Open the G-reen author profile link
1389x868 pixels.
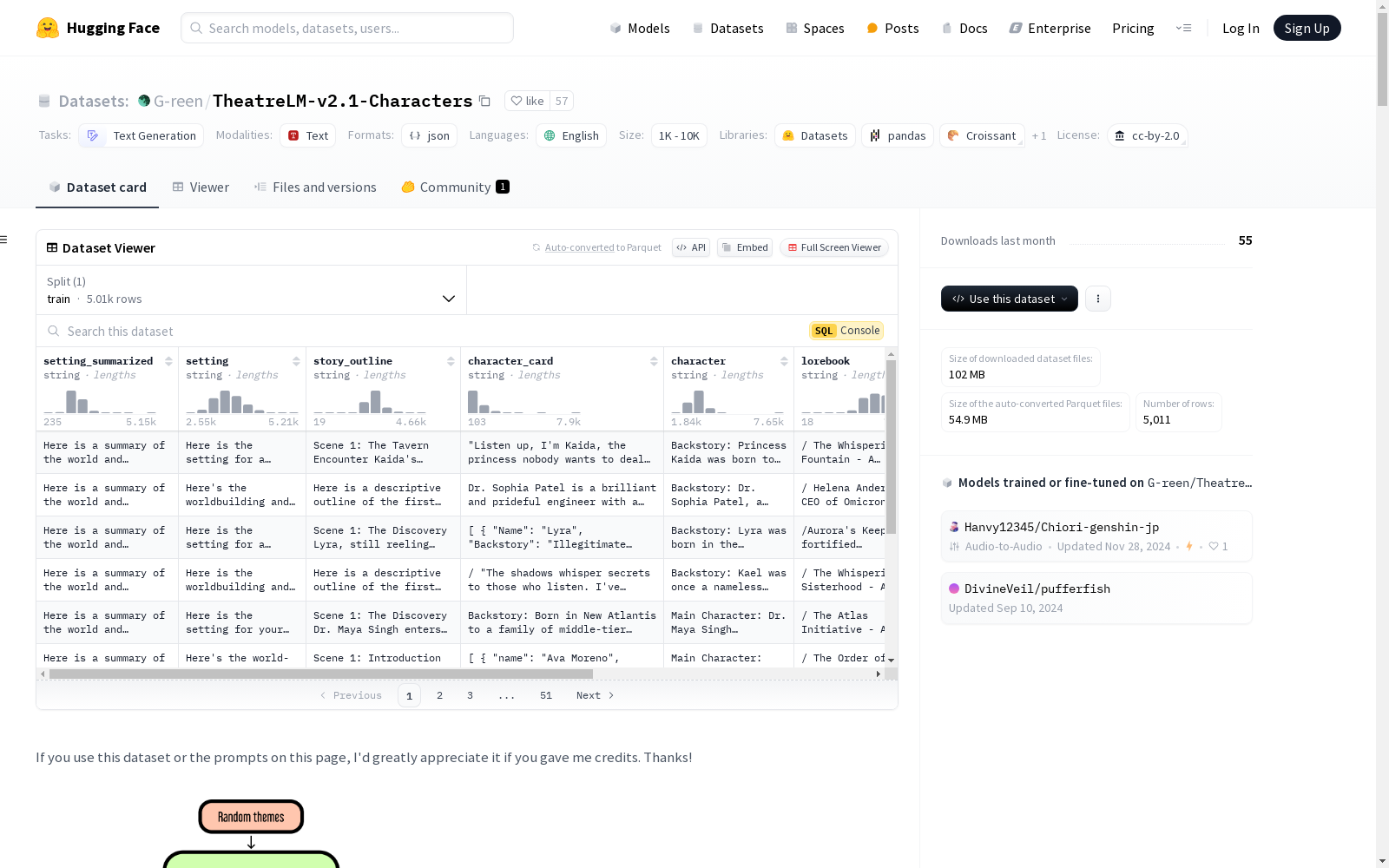[x=178, y=101]
